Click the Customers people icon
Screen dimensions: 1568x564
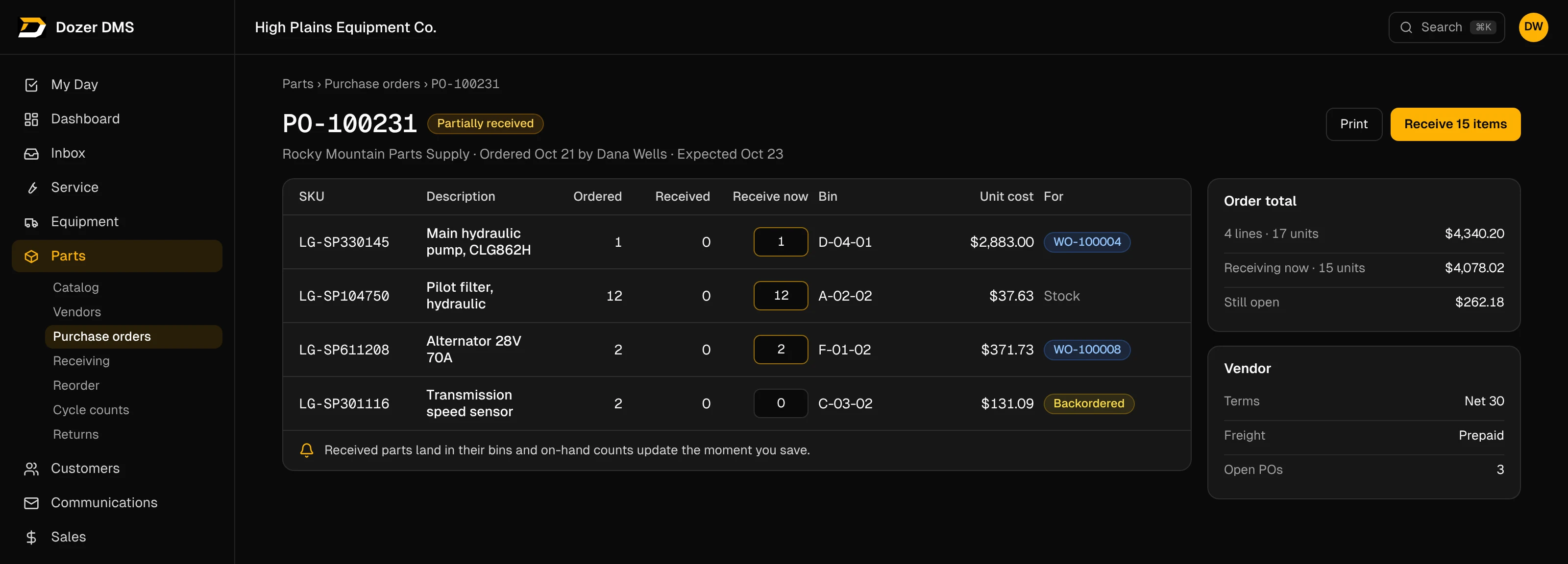tap(31, 469)
